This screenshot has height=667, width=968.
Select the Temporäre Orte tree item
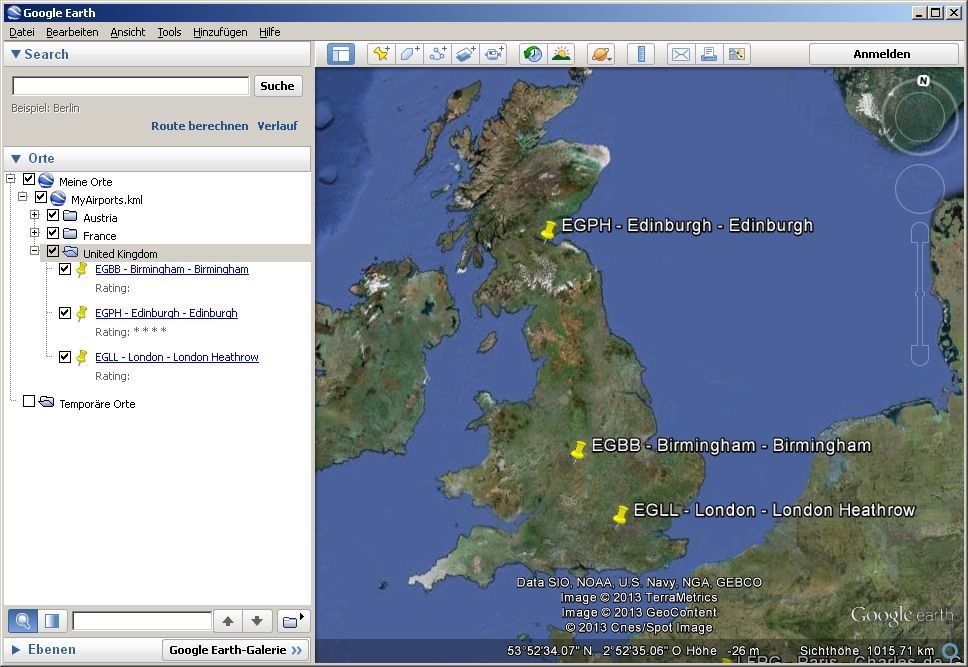tap(97, 404)
